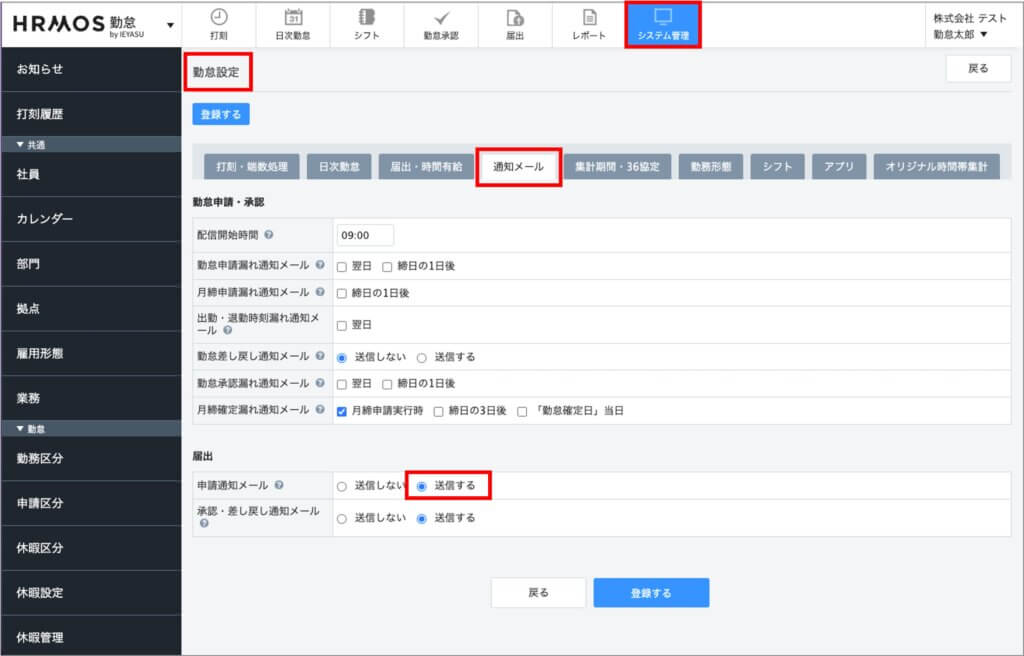Select 送信しない for 申請通知メール
This screenshot has width=1024, height=656.
coord(342,486)
